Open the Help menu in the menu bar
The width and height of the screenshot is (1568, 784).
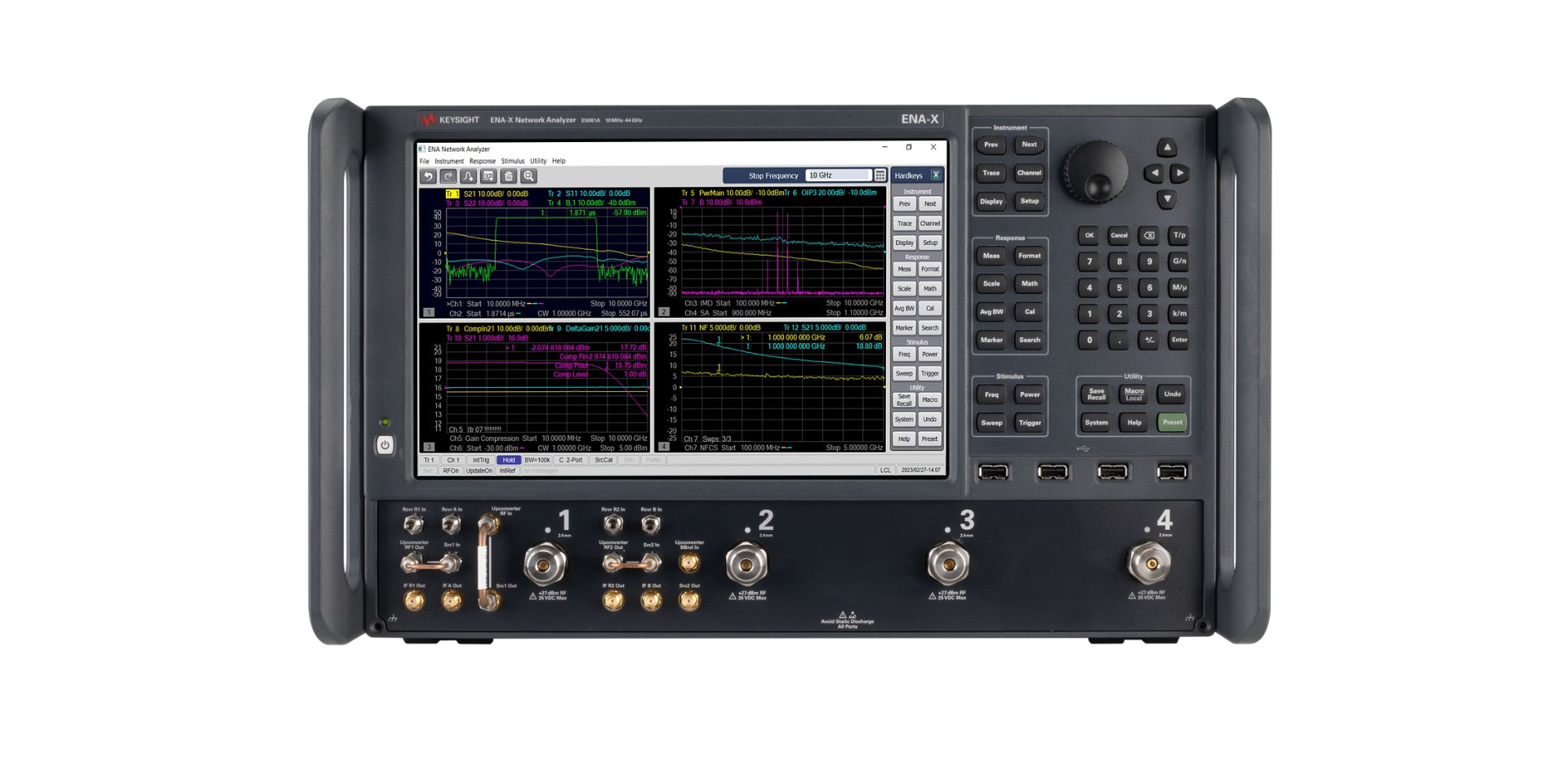click(559, 161)
